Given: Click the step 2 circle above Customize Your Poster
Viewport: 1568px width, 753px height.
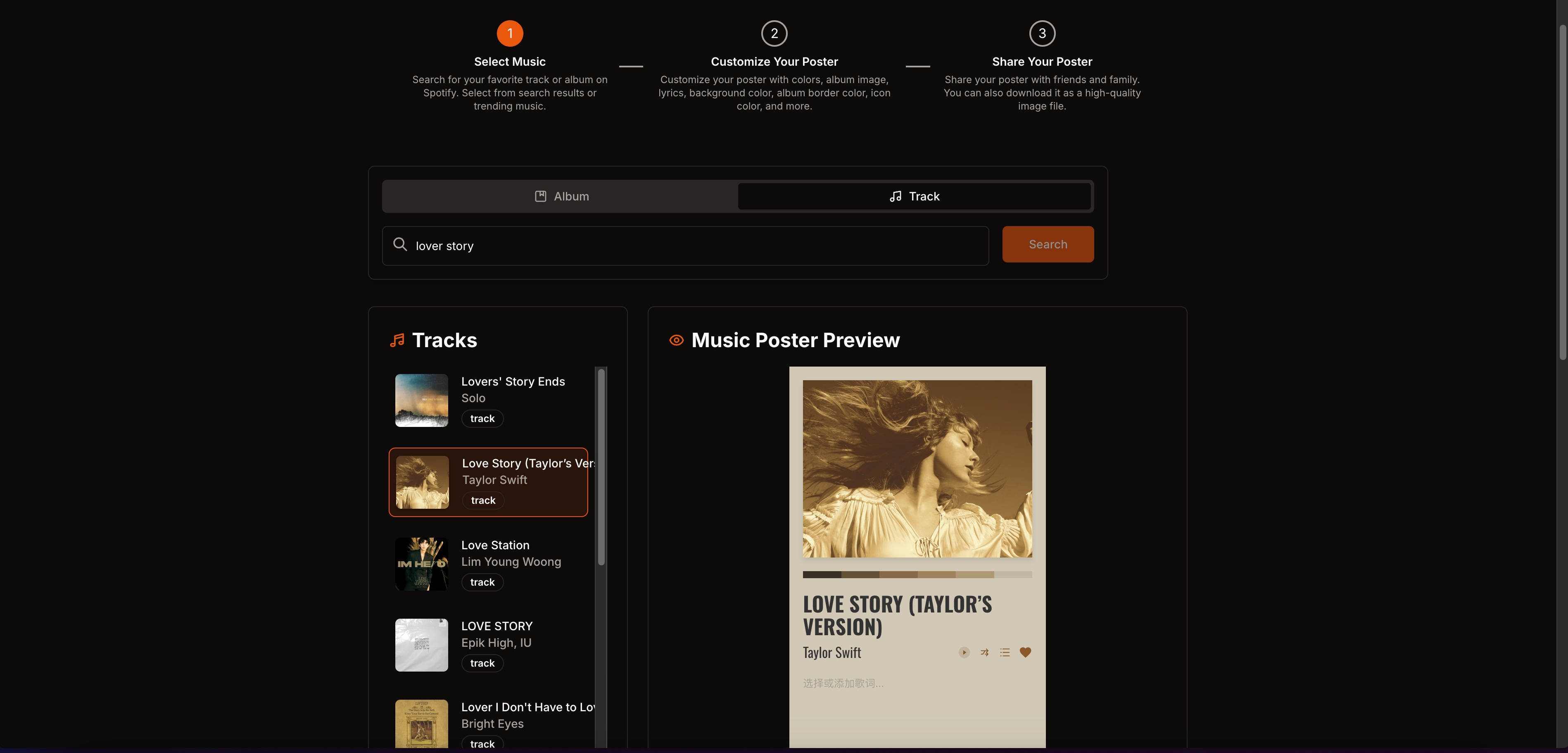Looking at the screenshot, I should (774, 33).
